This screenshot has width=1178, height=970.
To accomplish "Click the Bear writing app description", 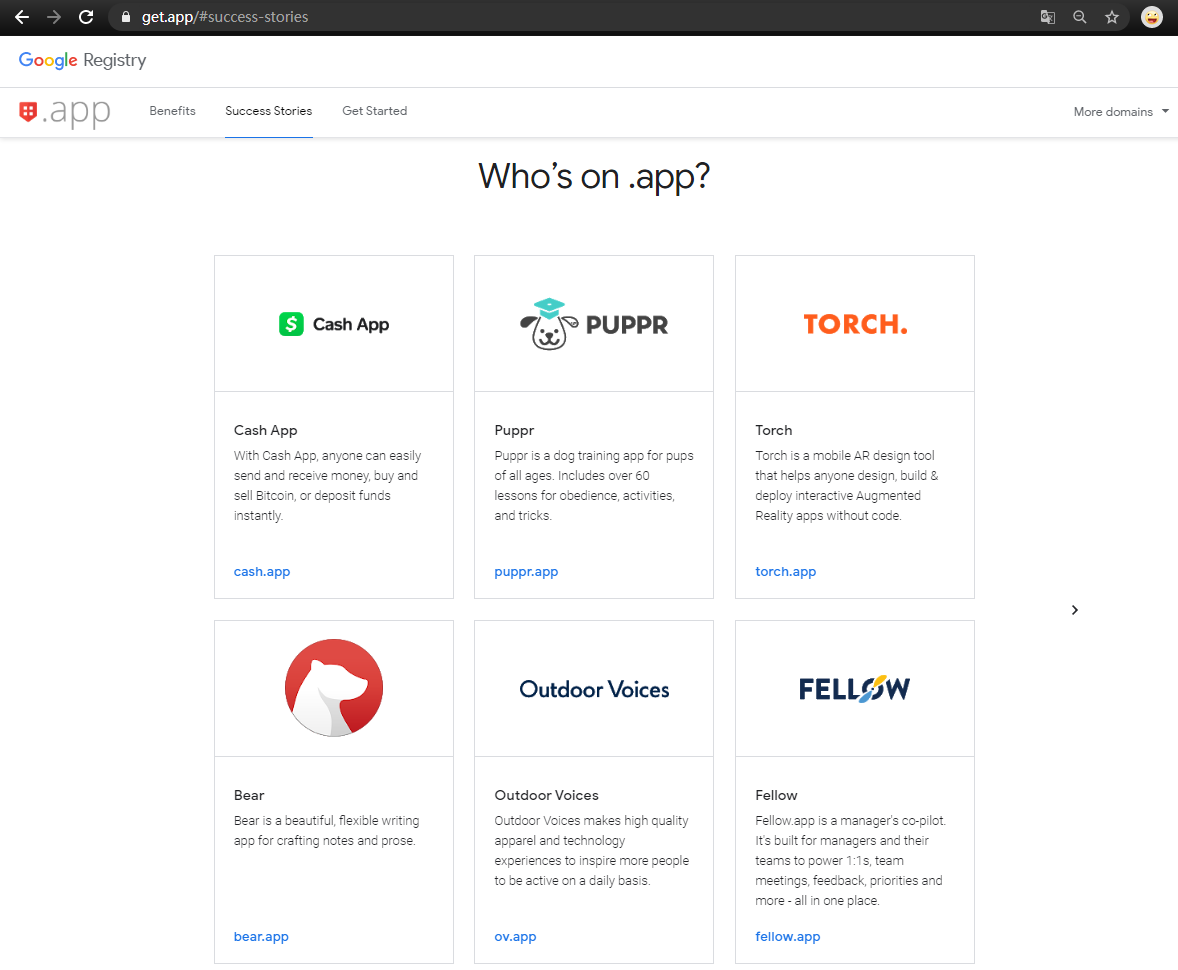I will [327, 831].
